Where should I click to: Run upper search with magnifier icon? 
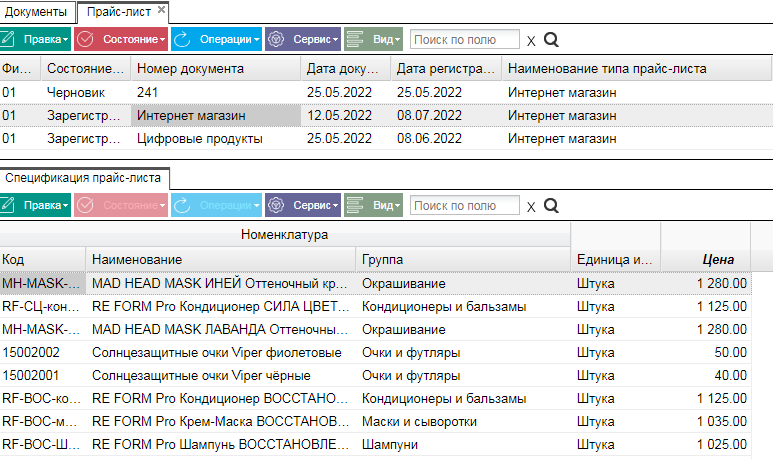(551, 39)
